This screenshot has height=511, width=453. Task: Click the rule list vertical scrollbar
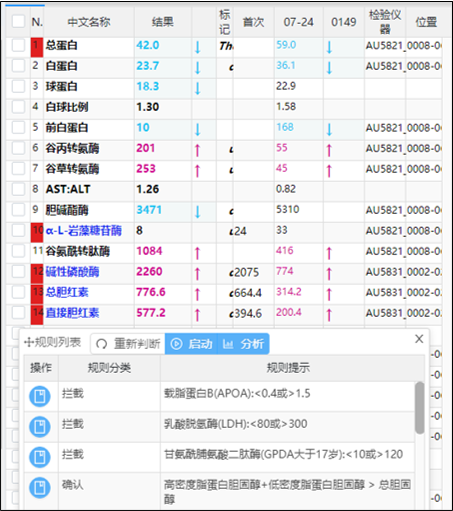coord(420,408)
